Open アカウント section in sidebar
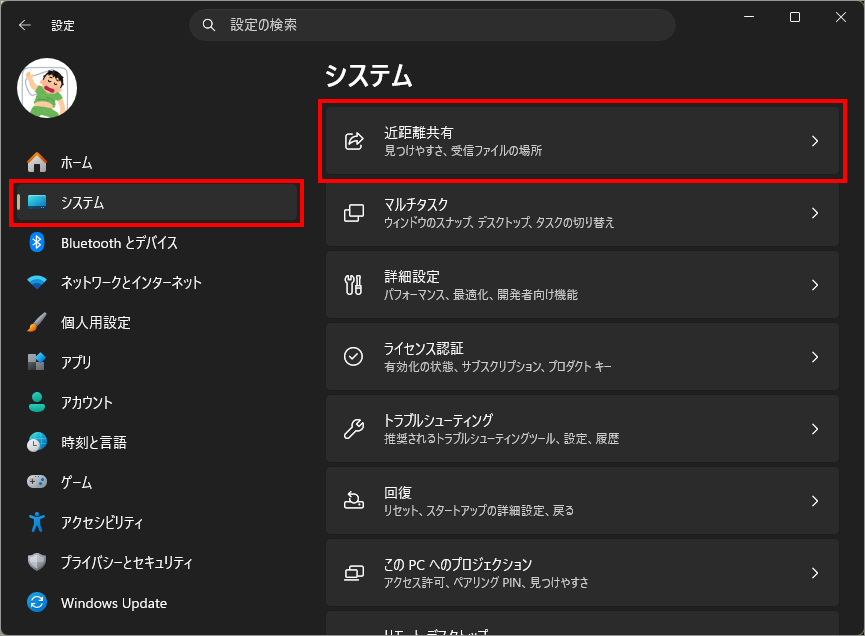Screen dimensions: 865x636 tap(86, 402)
